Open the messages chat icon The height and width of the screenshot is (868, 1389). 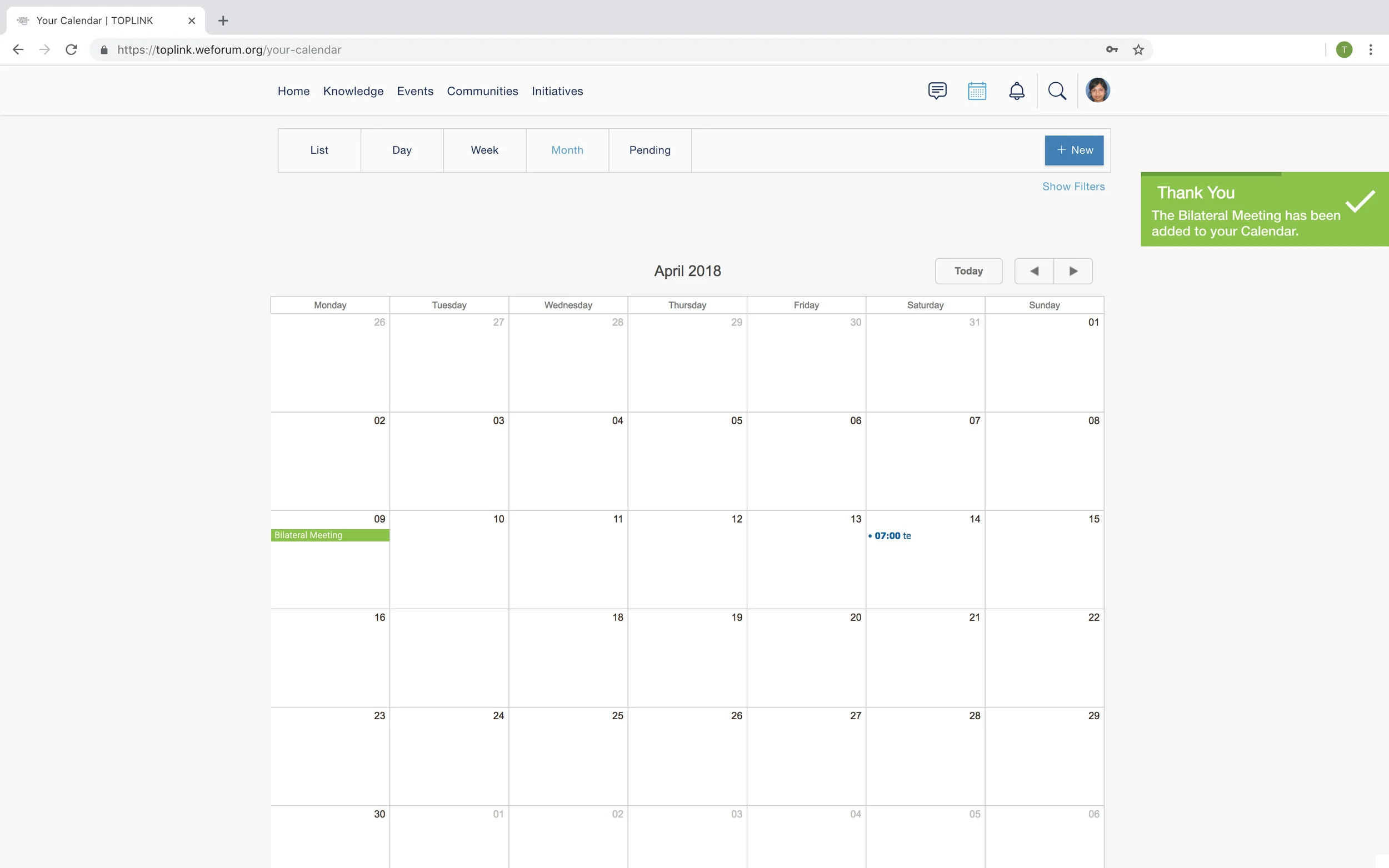pos(937,91)
